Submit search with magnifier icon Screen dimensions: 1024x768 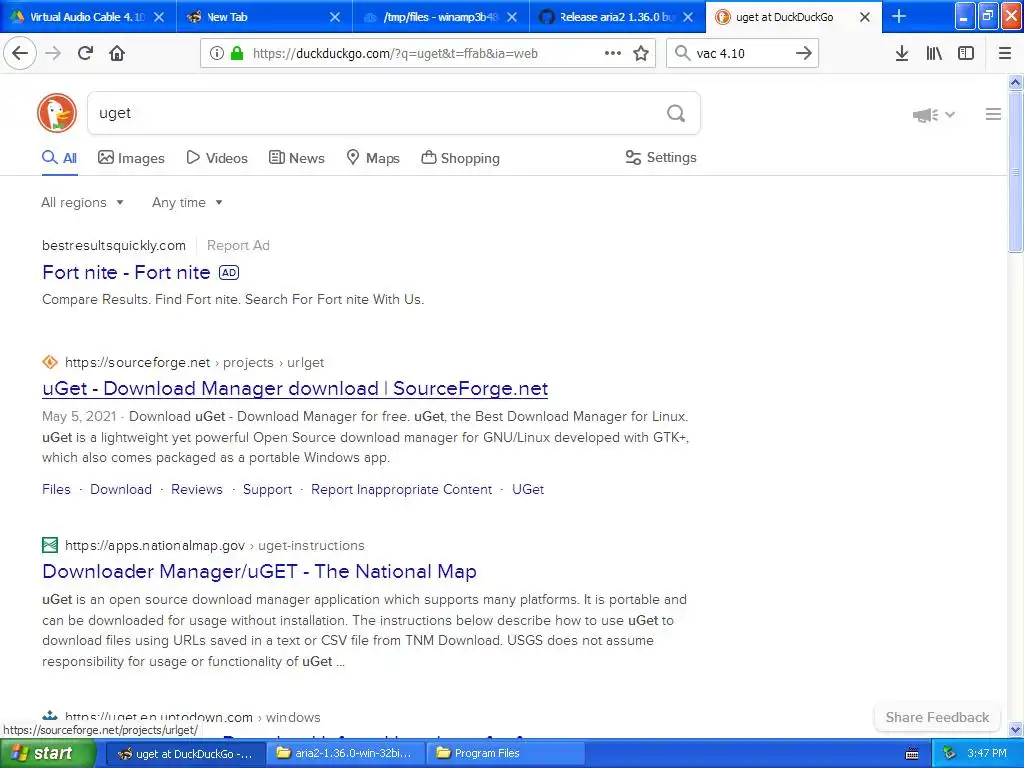pyautogui.click(x=676, y=113)
